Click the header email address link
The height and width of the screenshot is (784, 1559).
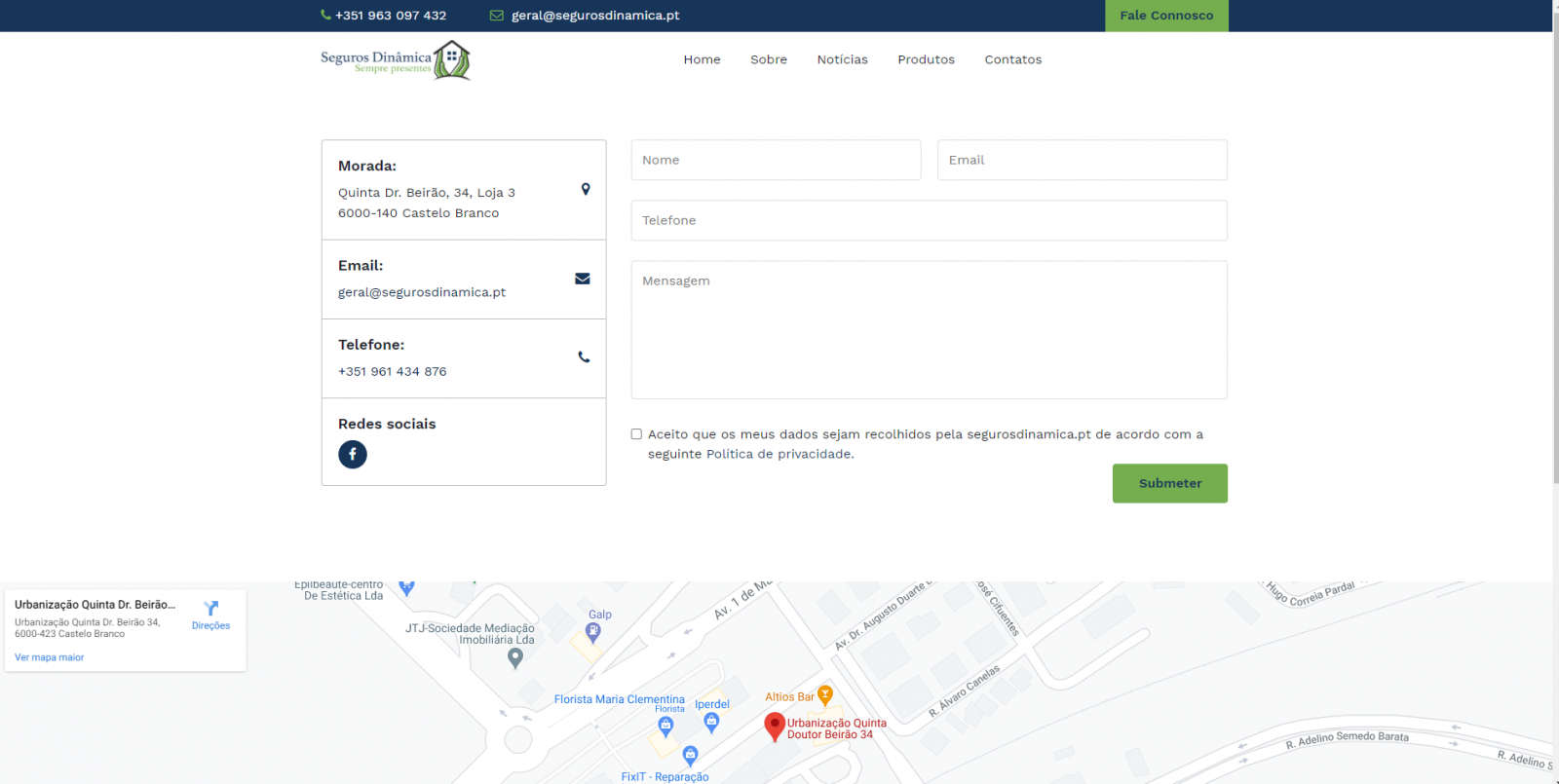click(595, 16)
